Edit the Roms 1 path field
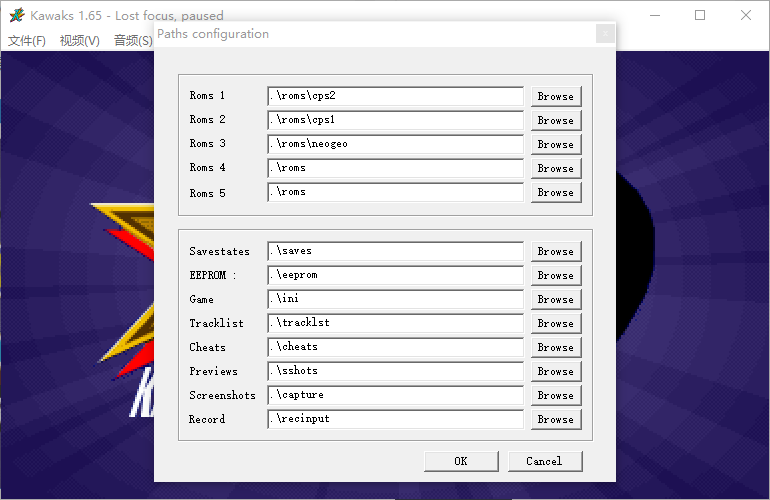This screenshot has width=770, height=500. point(395,96)
